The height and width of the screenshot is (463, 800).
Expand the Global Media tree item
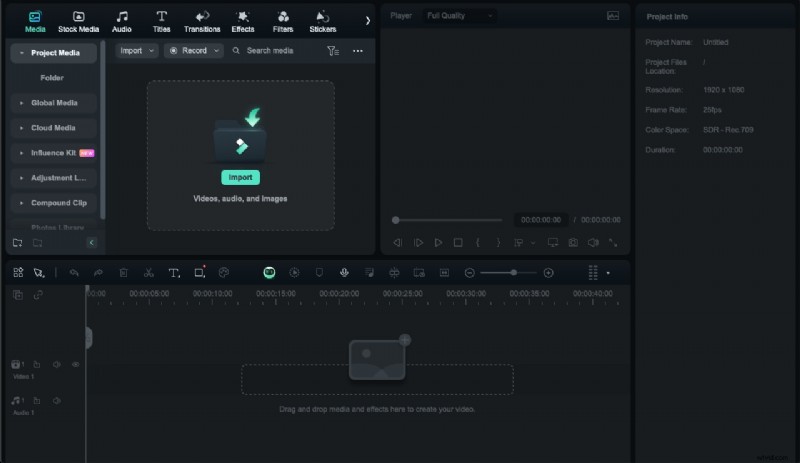22,103
